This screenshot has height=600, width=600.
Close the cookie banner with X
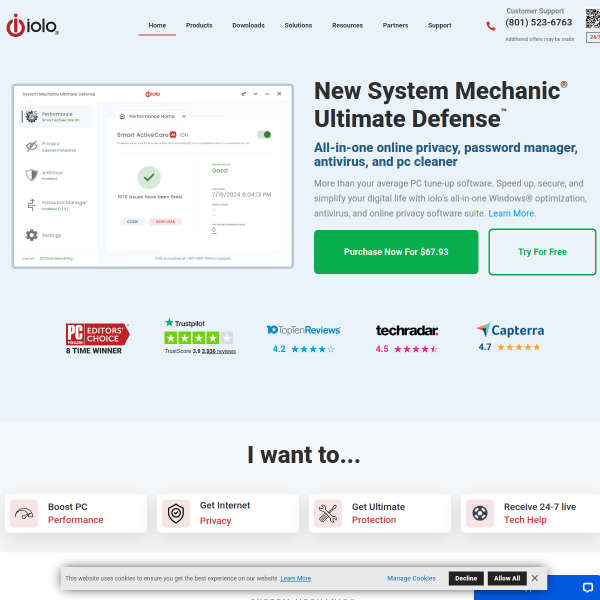pos(535,578)
